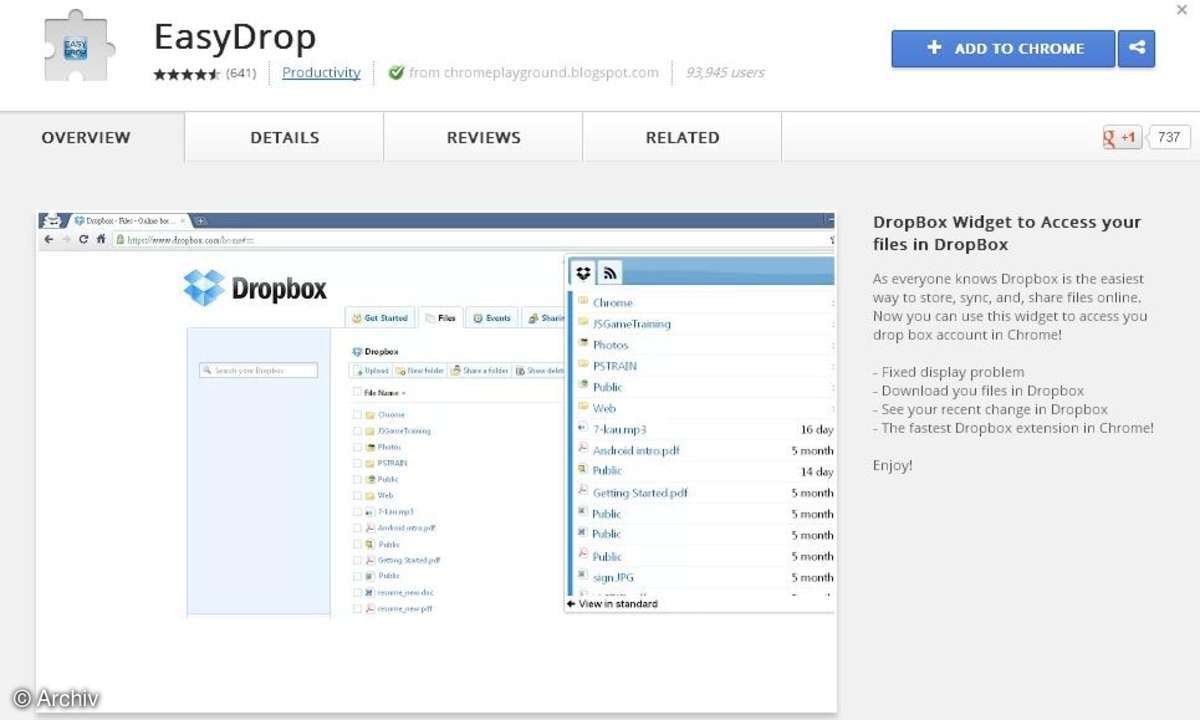
Task: Click the Search your Dropbox field
Action: 259,370
